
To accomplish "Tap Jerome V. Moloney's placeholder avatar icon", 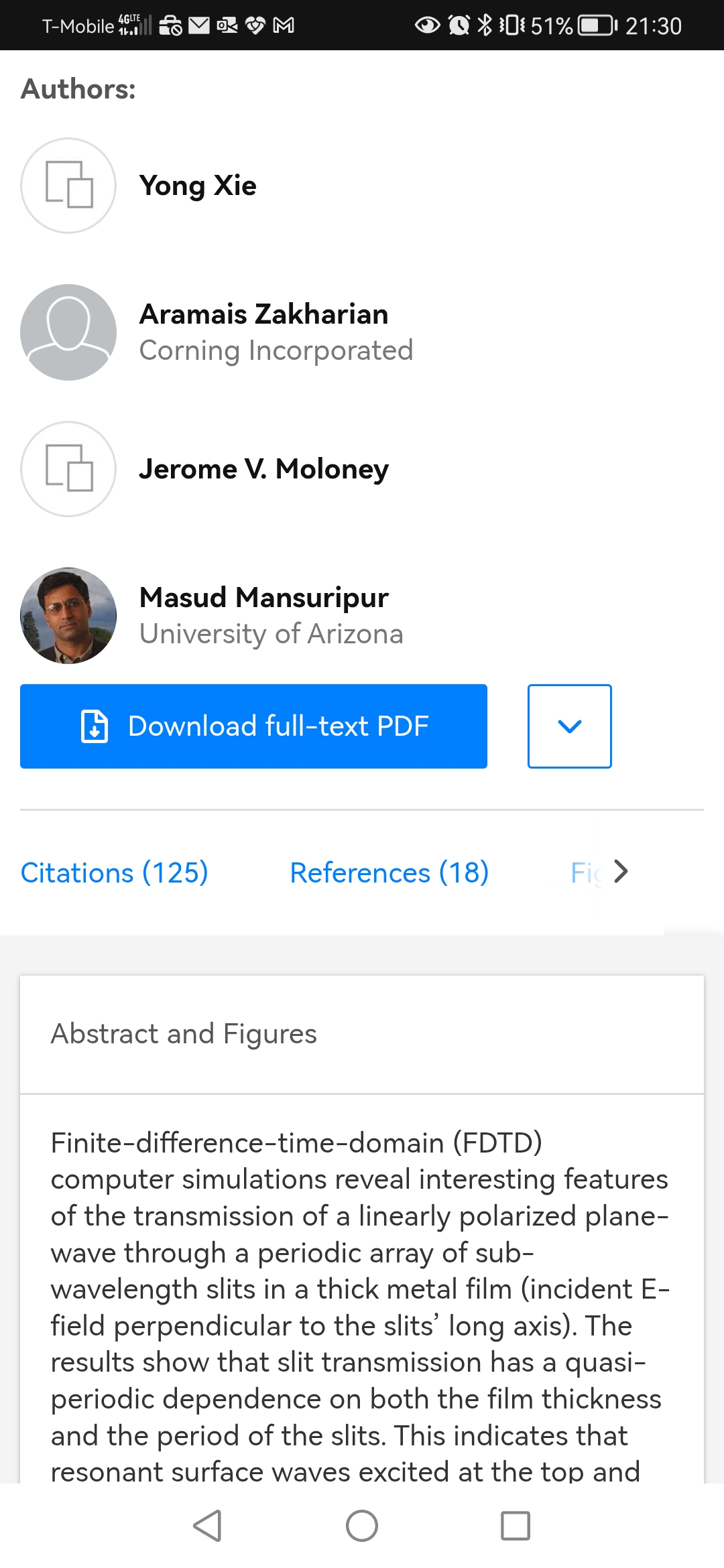I will [68, 469].
